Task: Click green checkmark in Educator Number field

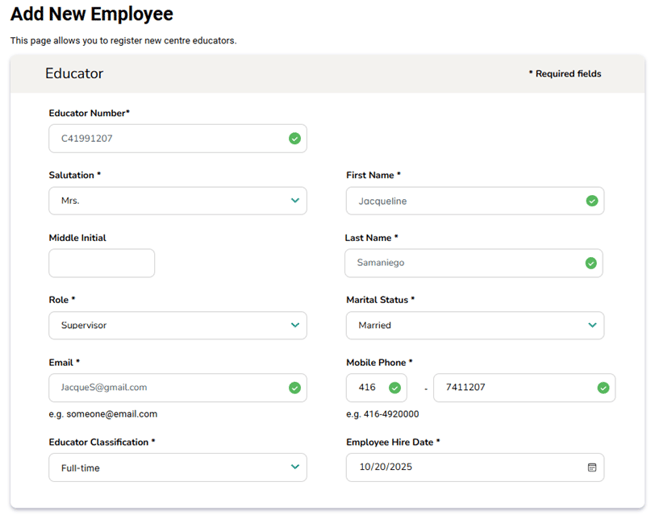Action: pos(294,139)
